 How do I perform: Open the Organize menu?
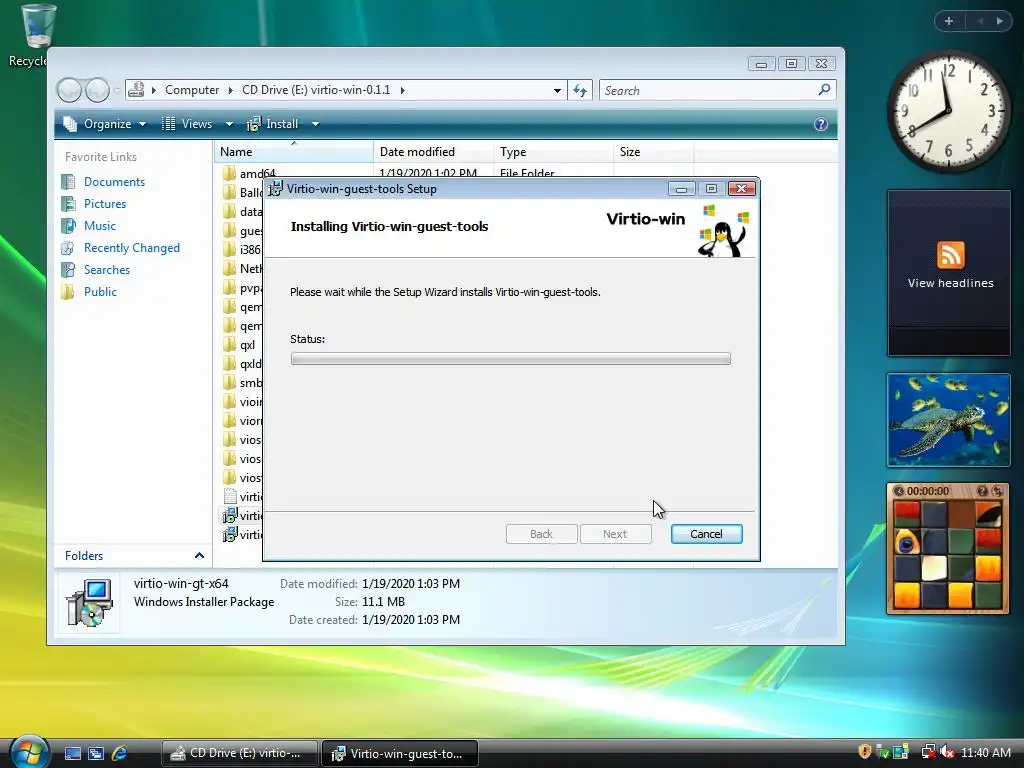[104, 124]
